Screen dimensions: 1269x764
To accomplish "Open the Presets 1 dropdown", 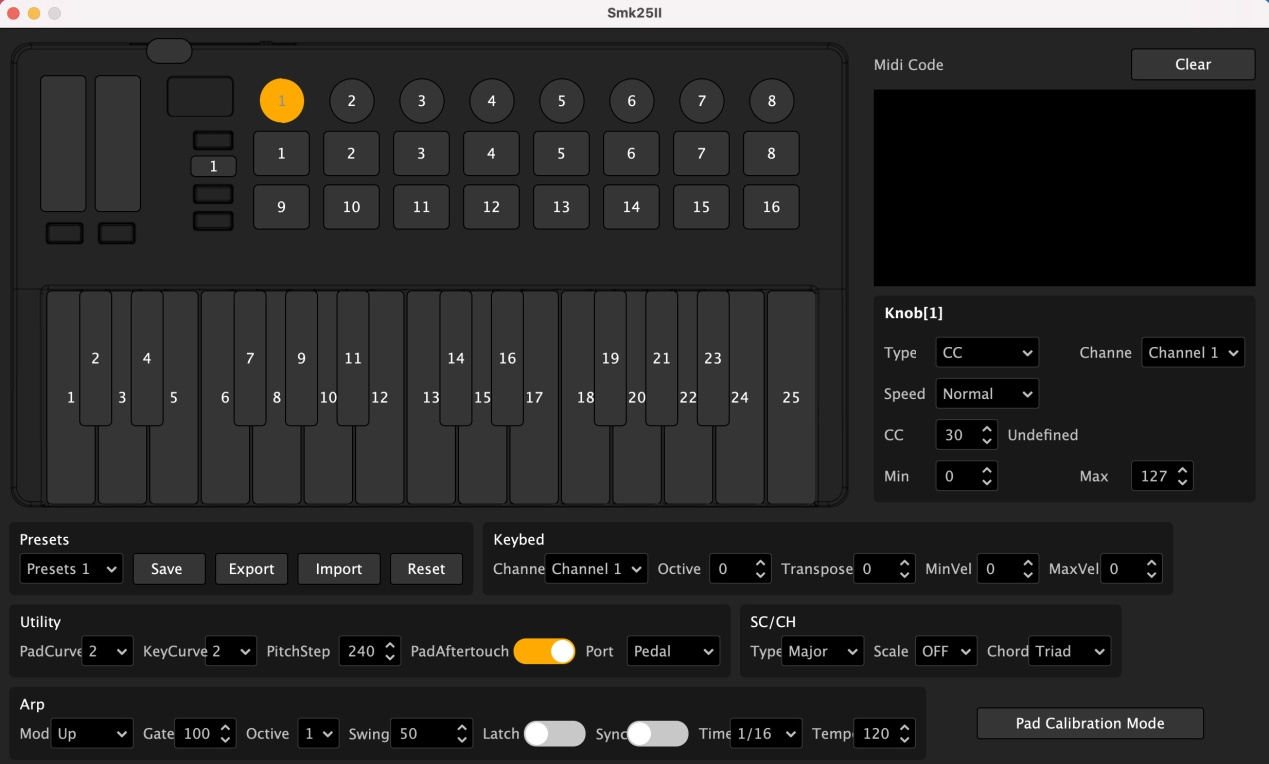I will pyautogui.click(x=71, y=569).
